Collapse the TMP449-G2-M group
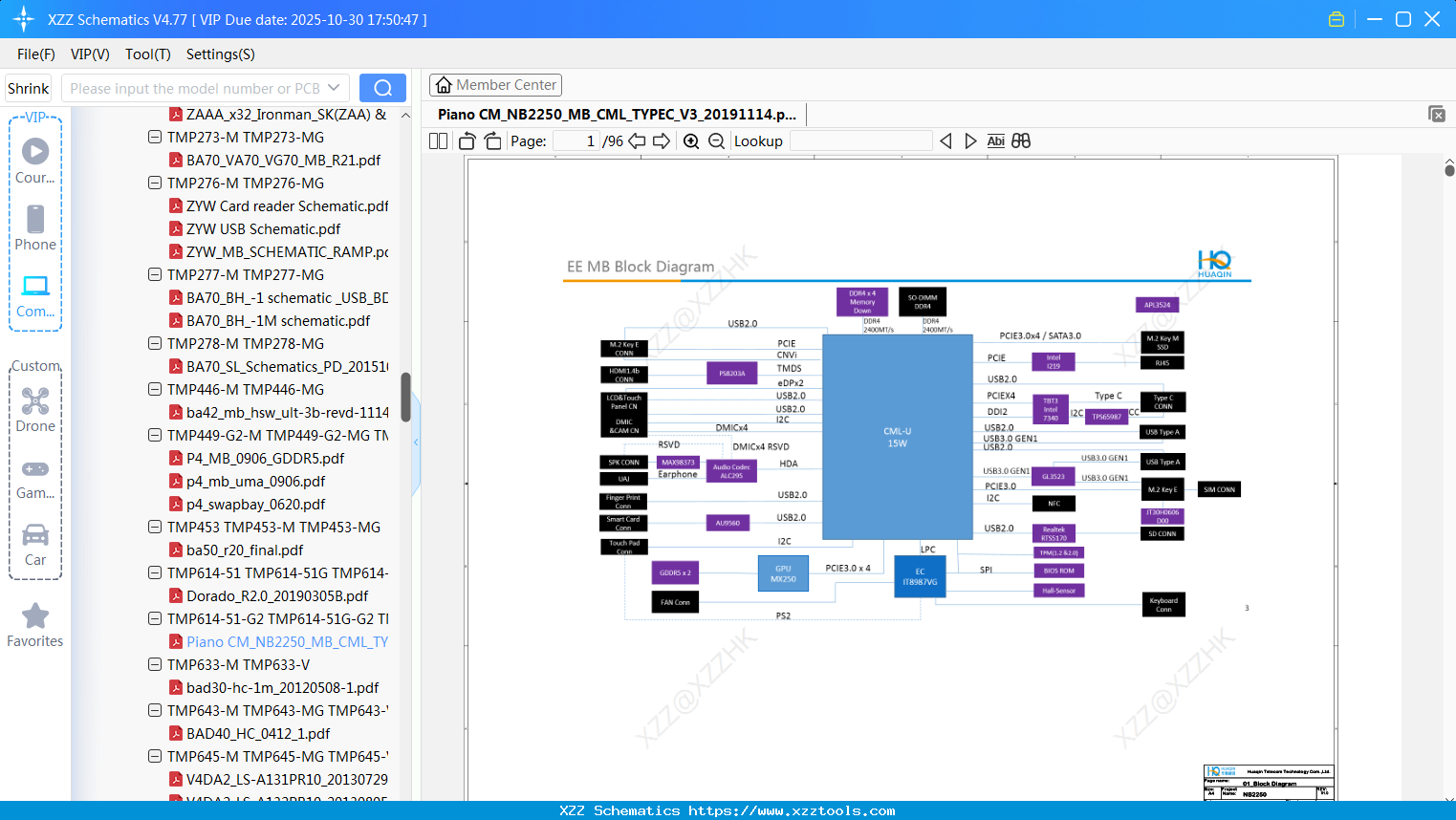This screenshot has height=820, width=1456. click(155, 436)
